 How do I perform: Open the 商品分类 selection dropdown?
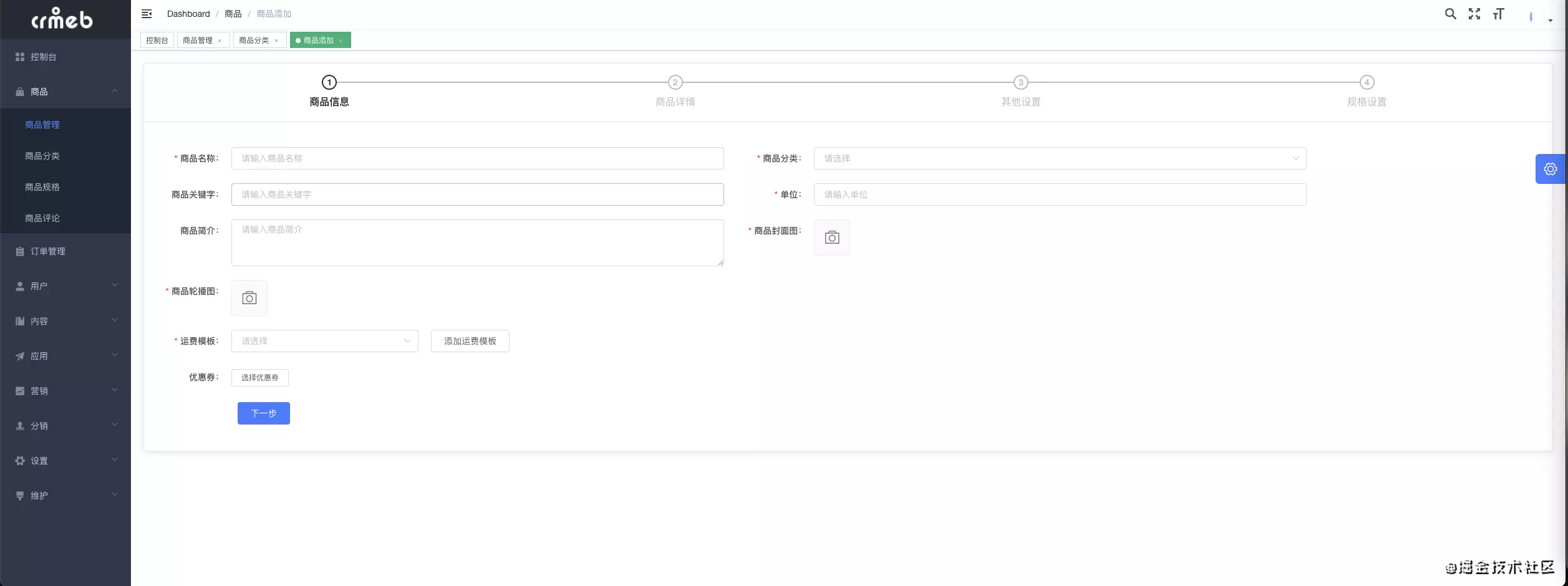pos(1060,158)
